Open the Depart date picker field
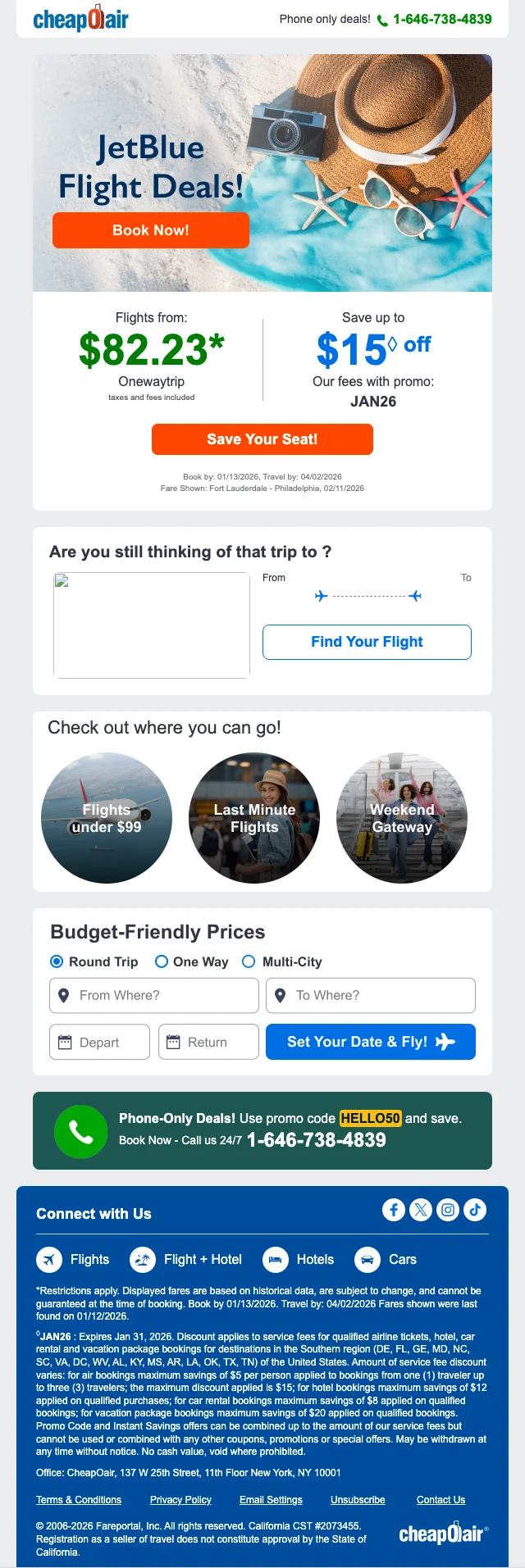Image resolution: width=525 pixels, height=1568 pixels. pyautogui.click(x=99, y=1042)
